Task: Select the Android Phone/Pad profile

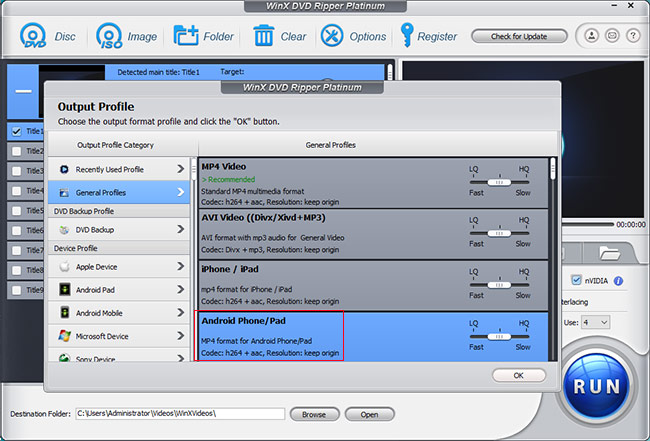Action: click(373, 337)
